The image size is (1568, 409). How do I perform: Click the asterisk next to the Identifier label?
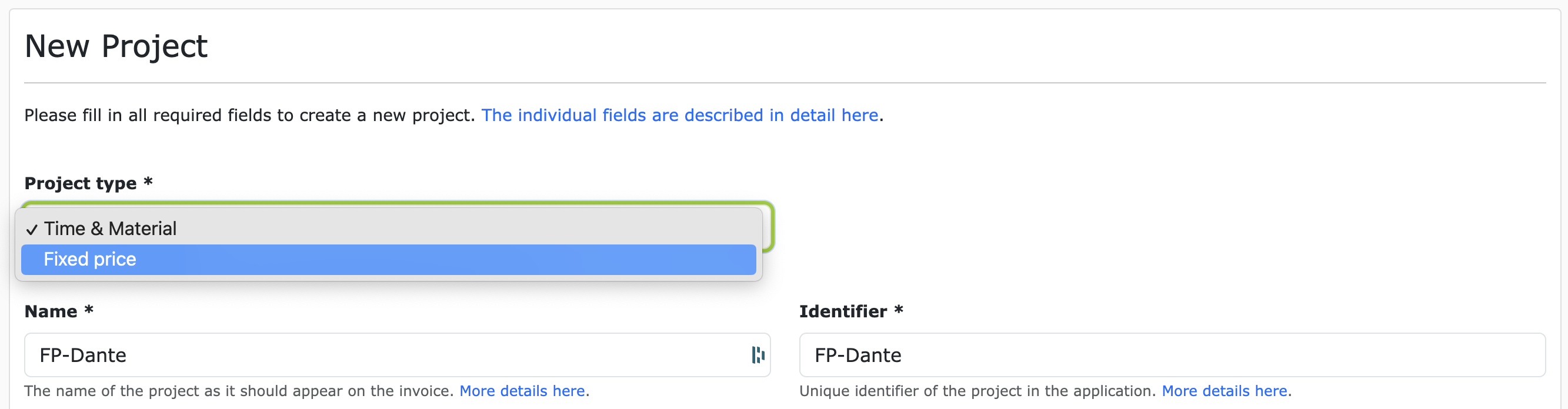coord(899,310)
